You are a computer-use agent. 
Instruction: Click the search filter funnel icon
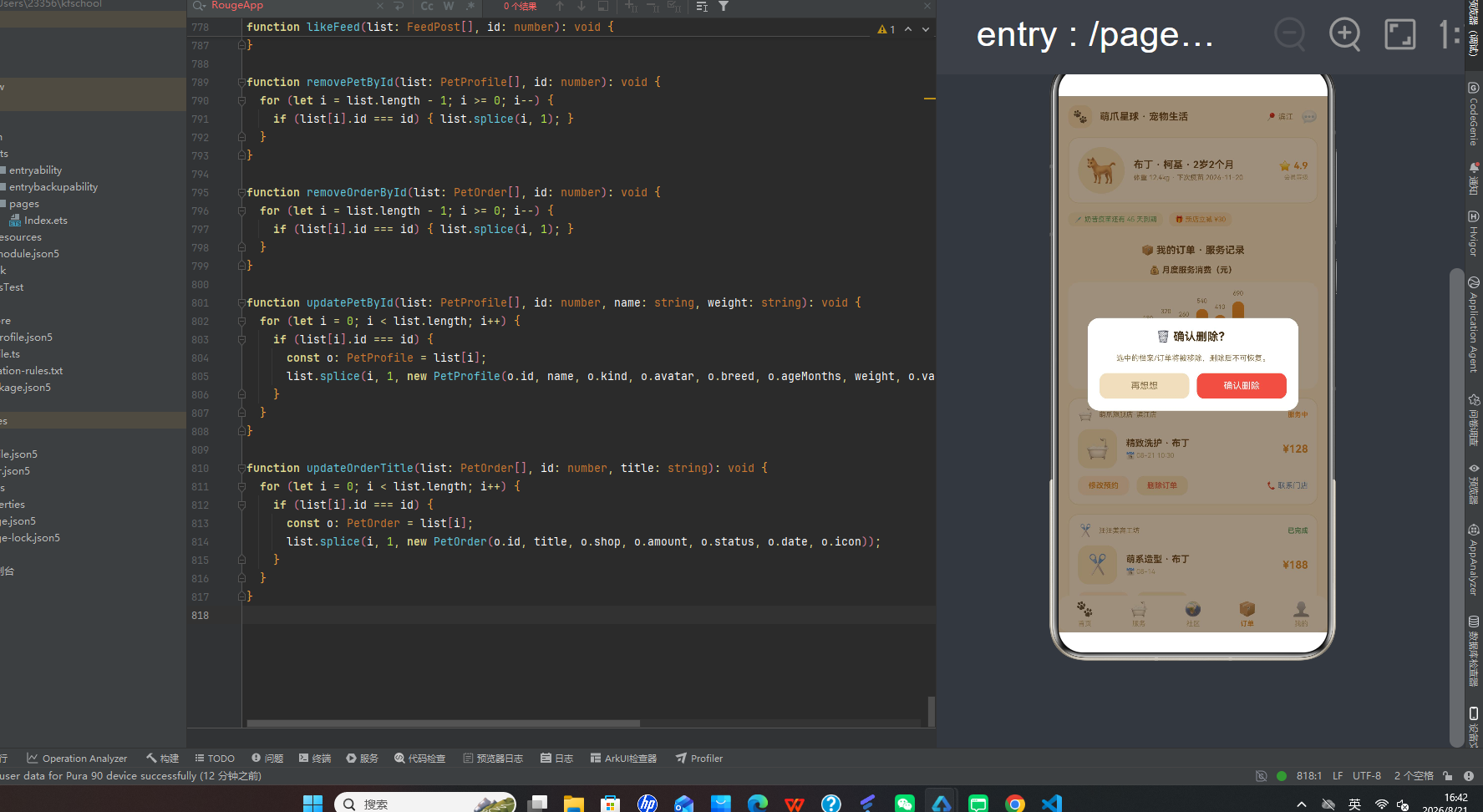[724, 6]
